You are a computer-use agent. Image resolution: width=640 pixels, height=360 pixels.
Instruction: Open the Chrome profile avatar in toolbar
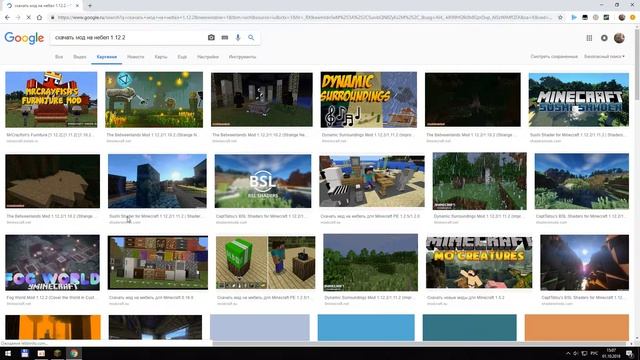(622, 18)
